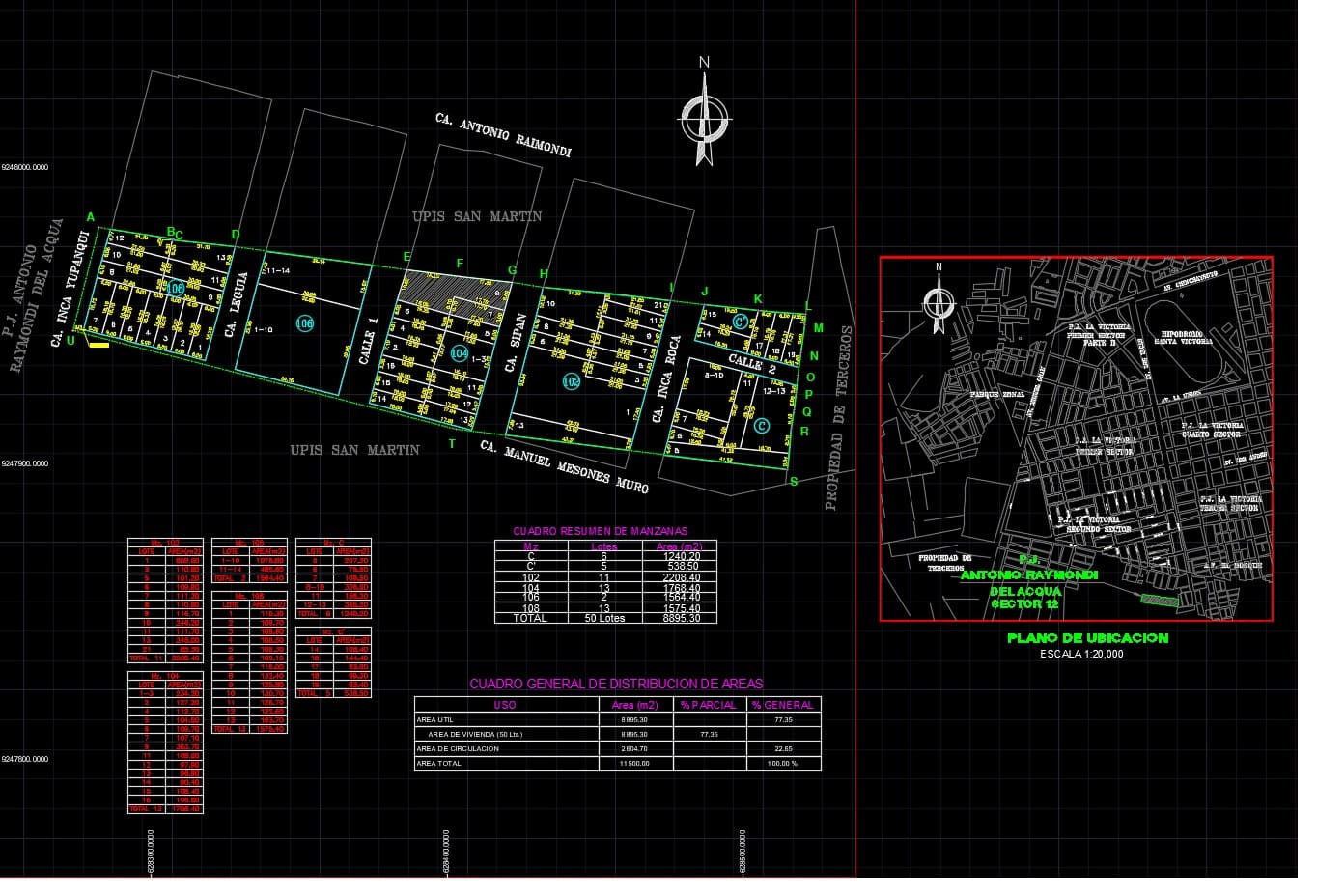The image size is (1317, 896).
Task: Click vertex letter F on the boundary
Action: click(460, 264)
